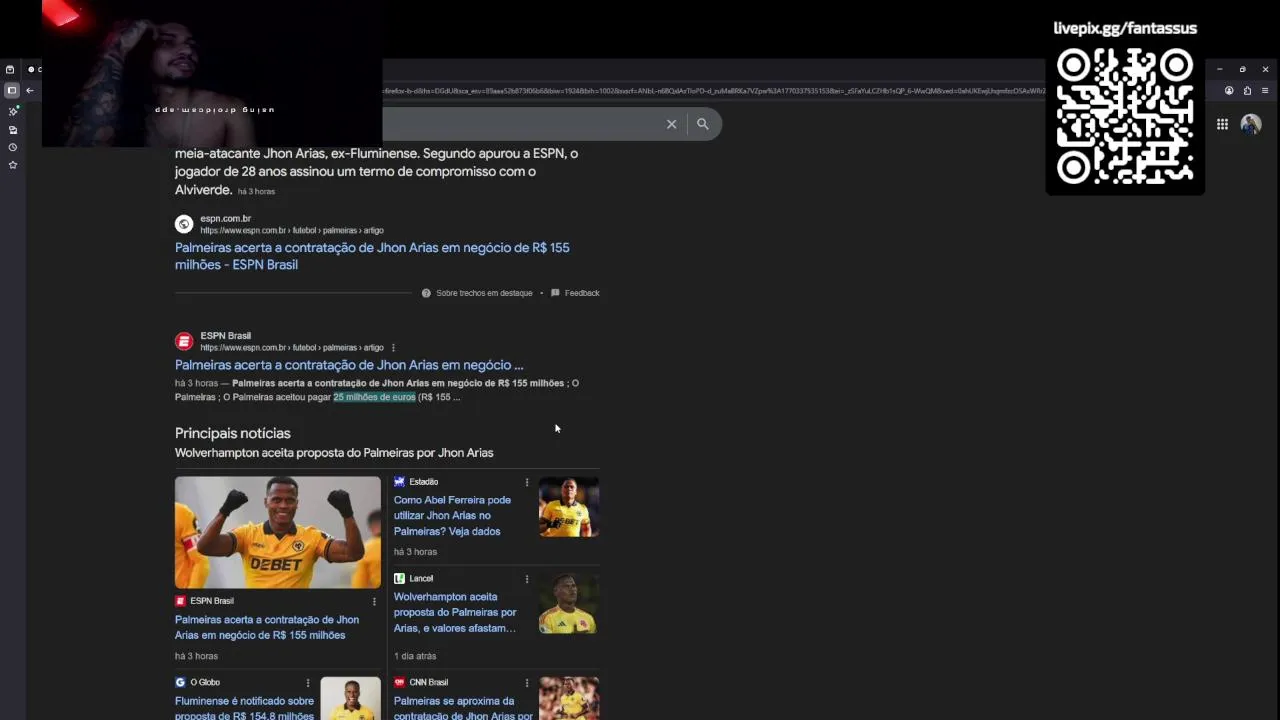Image resolution: width=1280 pixels, height=720 pixels.
Task: Click small ESPN Brasil icon under large thumbnail
Action: click(180, 601)
